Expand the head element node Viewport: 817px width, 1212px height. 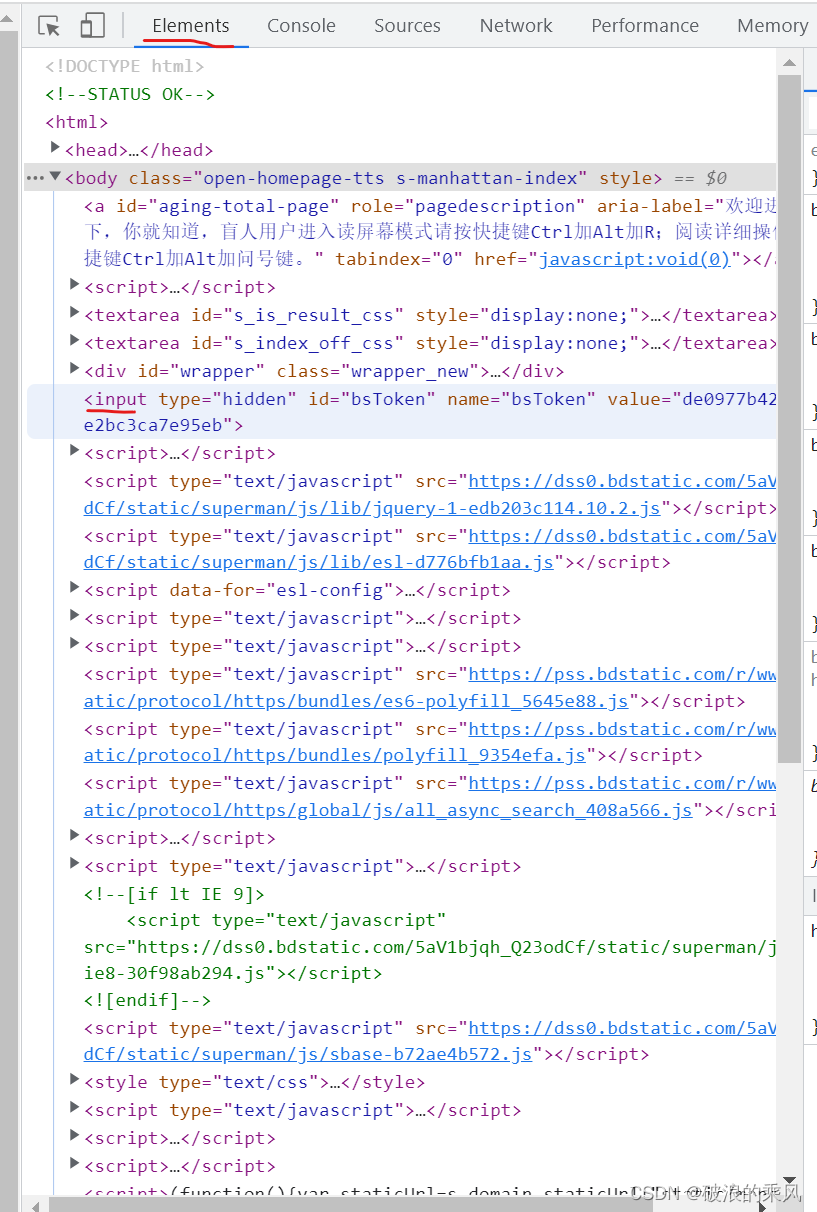[56, 148]
